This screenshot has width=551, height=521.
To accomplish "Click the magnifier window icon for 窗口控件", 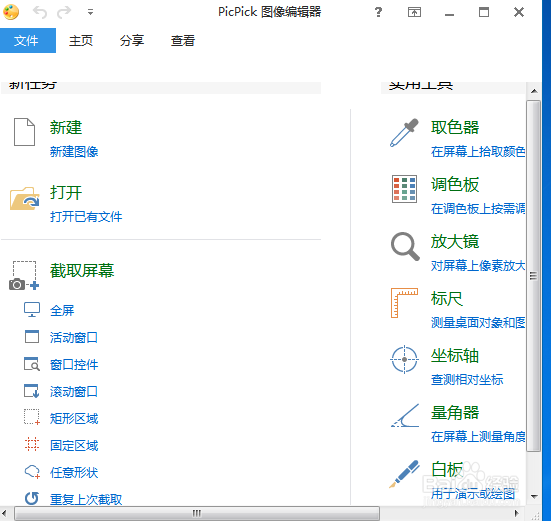I will (x=32, y=364).
